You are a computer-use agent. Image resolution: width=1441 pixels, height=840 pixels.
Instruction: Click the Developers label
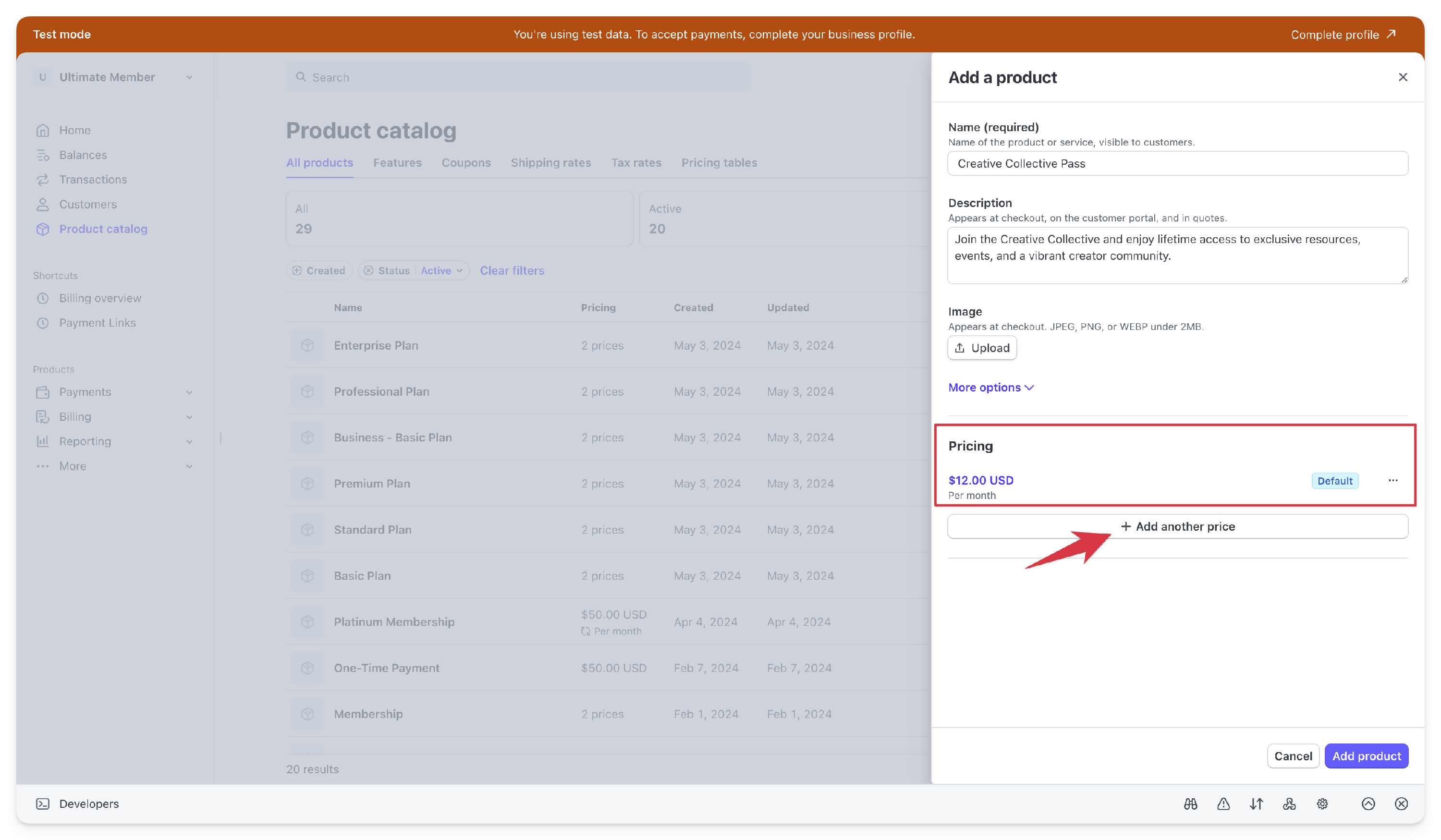(89, 803)
